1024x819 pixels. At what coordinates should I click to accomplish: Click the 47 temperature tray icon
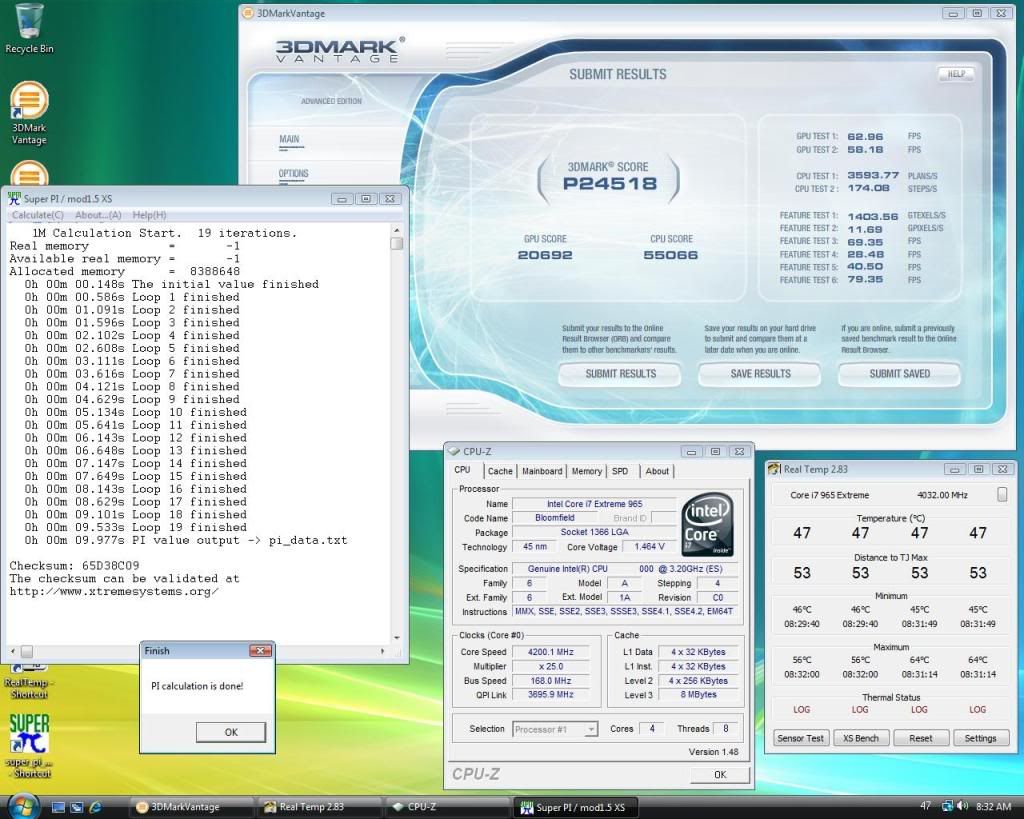coord(925,807)
